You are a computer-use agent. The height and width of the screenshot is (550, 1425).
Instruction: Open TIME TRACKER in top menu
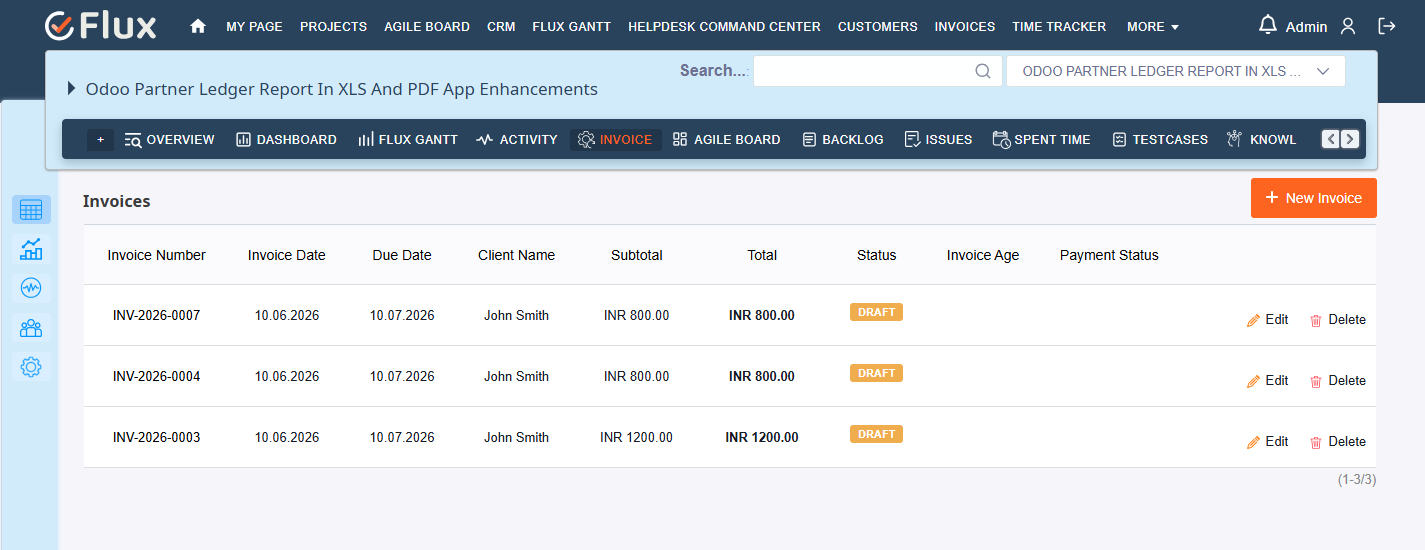click(1059, 27)
